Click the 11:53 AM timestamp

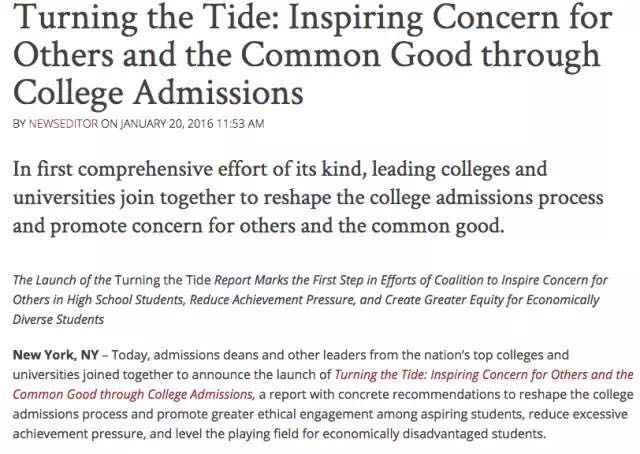coord(240,124)
